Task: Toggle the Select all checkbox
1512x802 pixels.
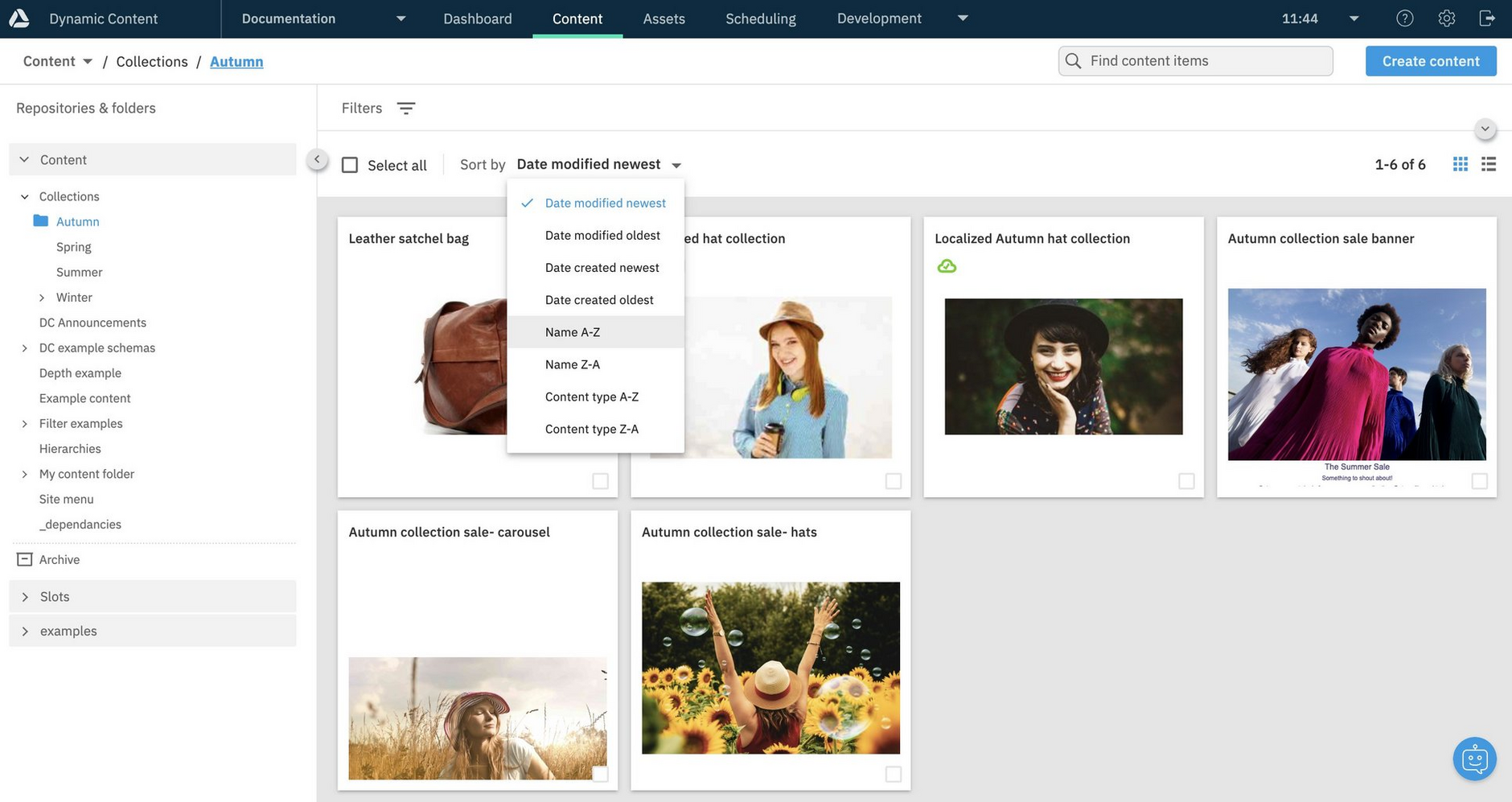Action: point(350,165)
